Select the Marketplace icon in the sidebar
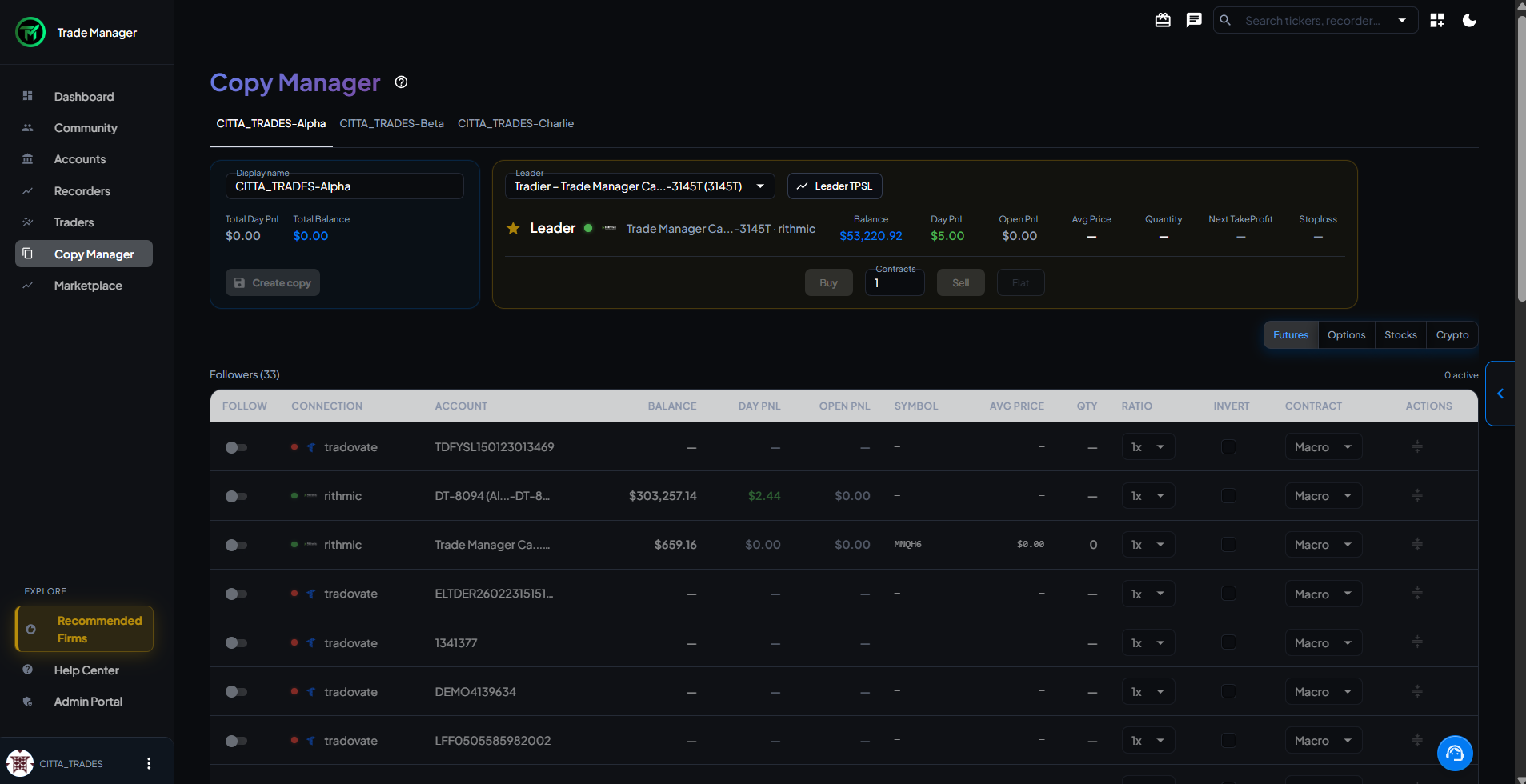The height and width of the screenshot is (784, 1526). 29,285
